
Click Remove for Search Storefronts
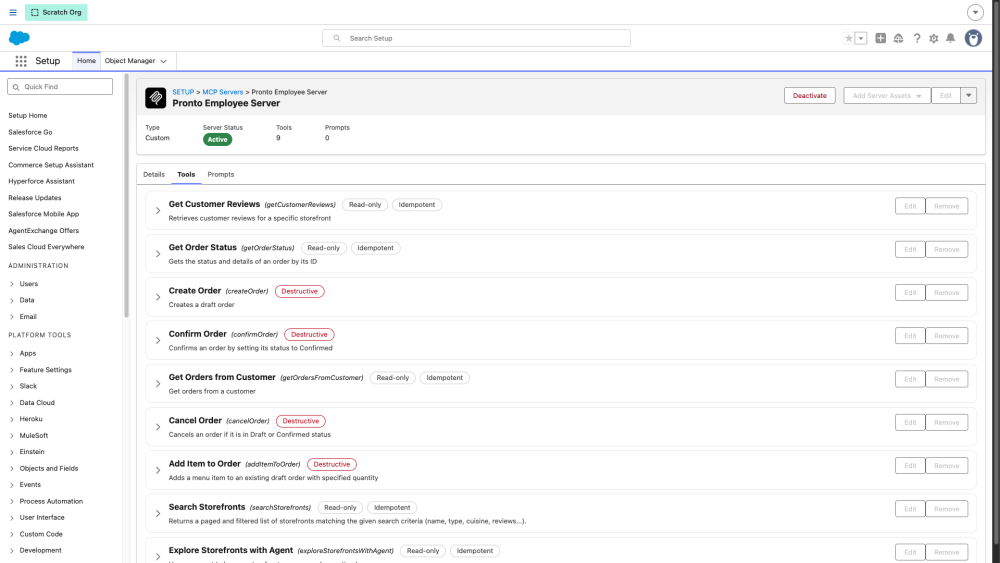[x=946, y=509]
